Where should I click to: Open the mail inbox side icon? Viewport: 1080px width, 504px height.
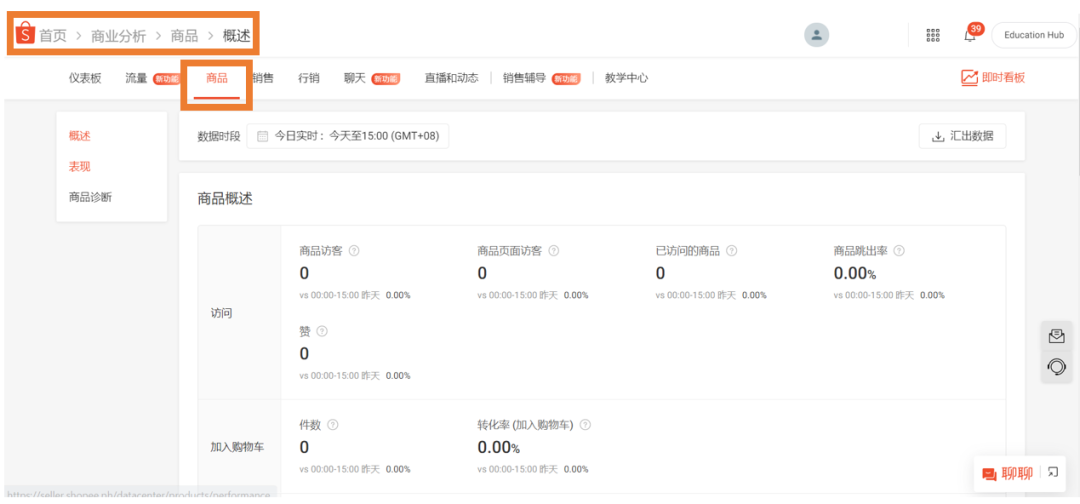coord(1056,337)
